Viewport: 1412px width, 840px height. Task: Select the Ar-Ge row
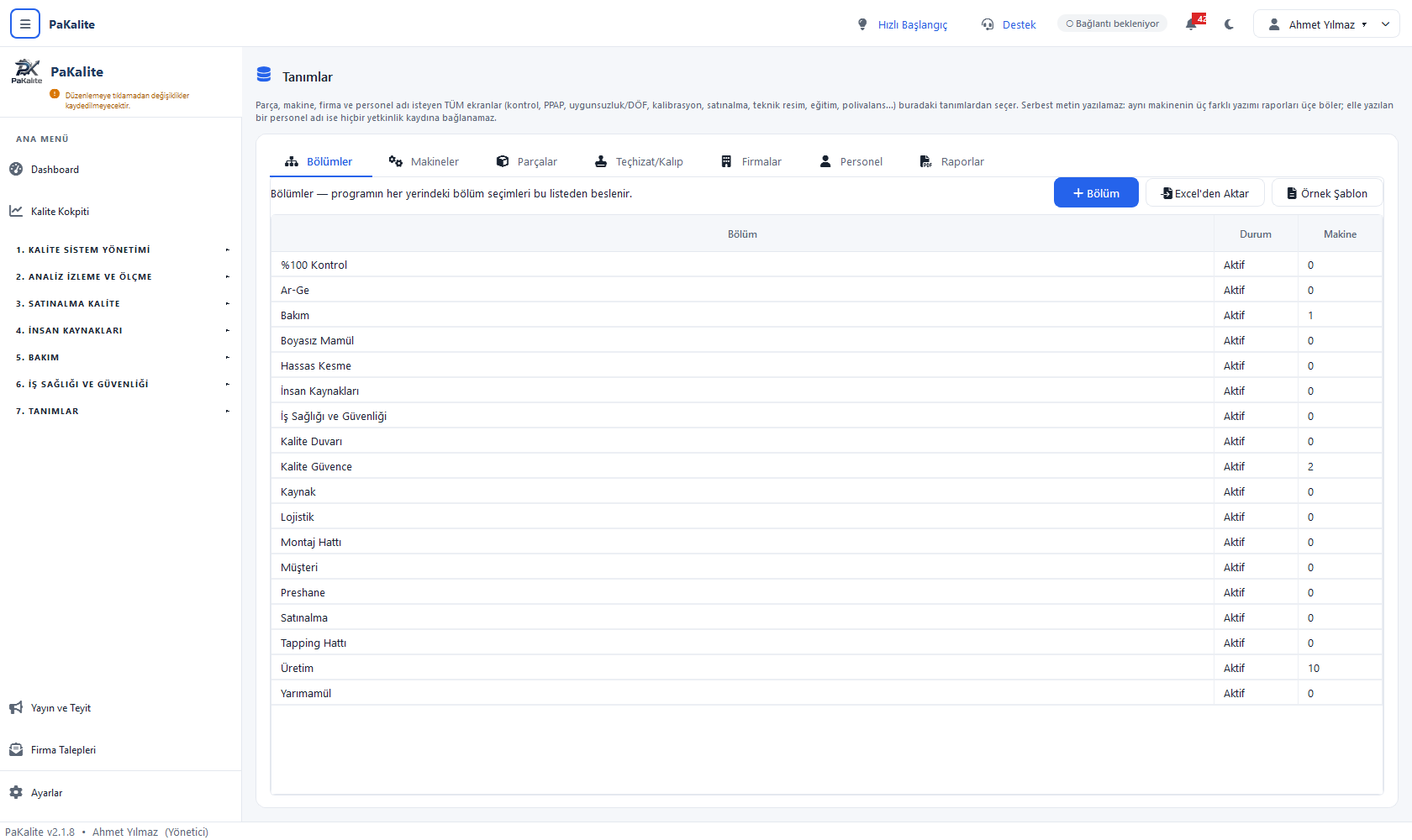(x=827, y=290)
